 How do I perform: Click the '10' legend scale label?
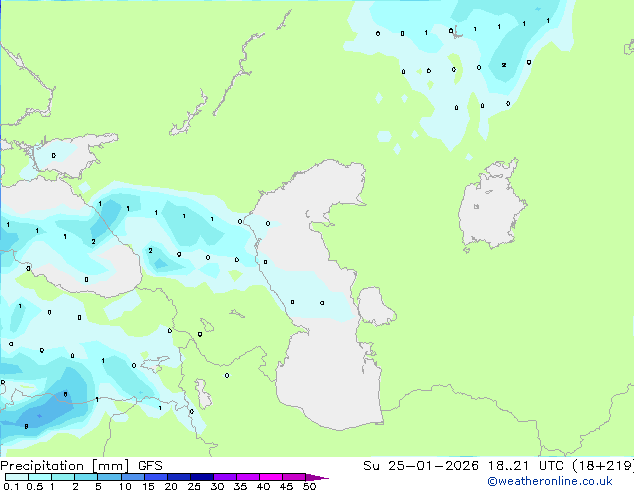point(125,486)
